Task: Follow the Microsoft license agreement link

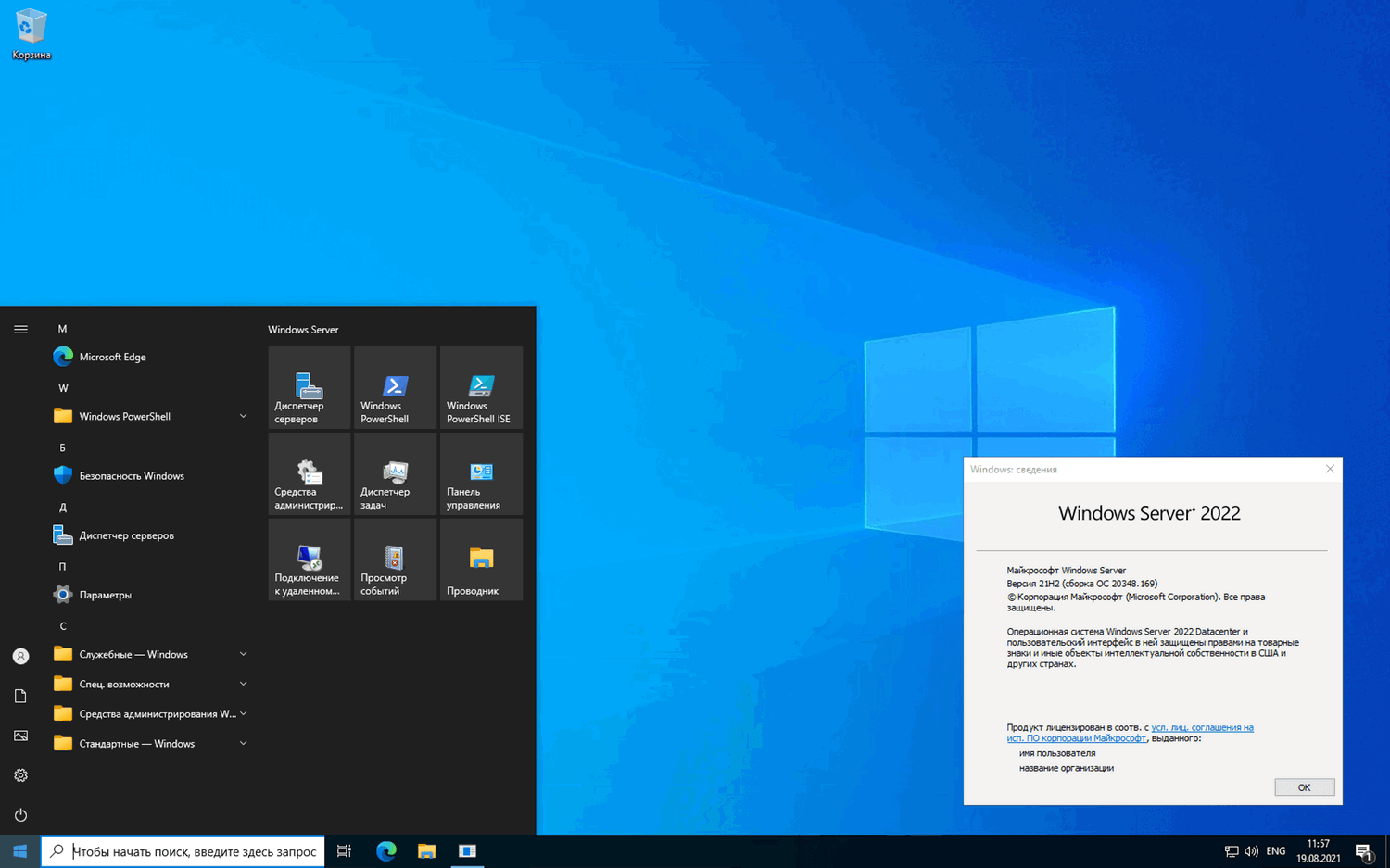Action: point(1201,727)
